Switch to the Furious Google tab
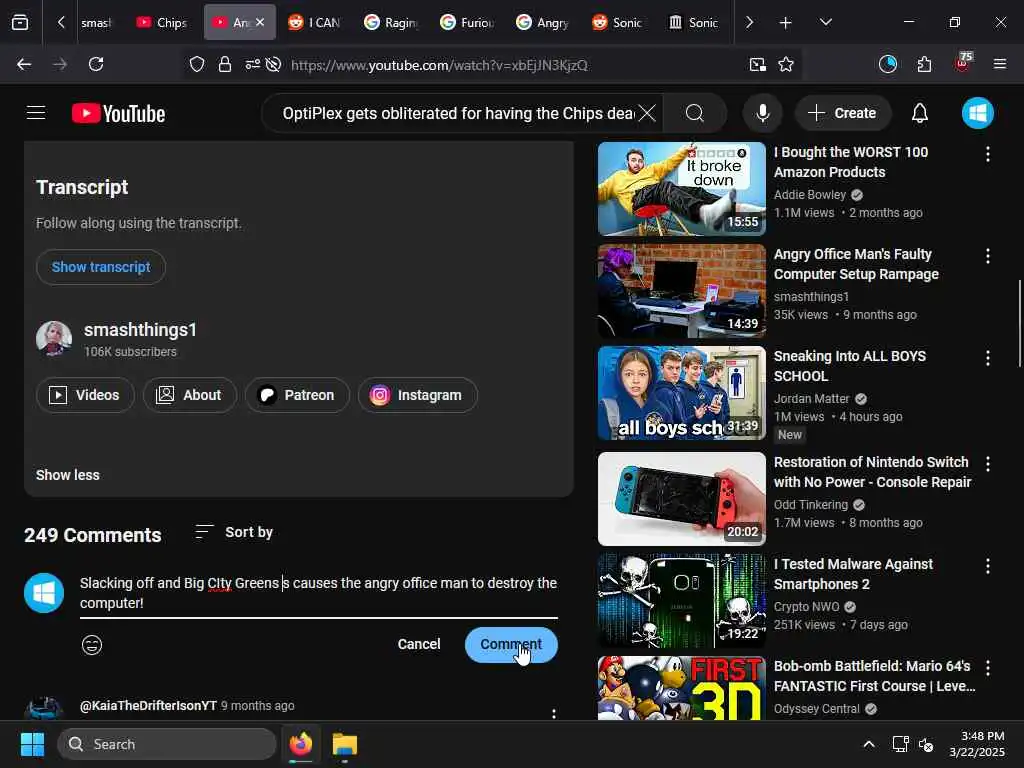 [466, 22]
